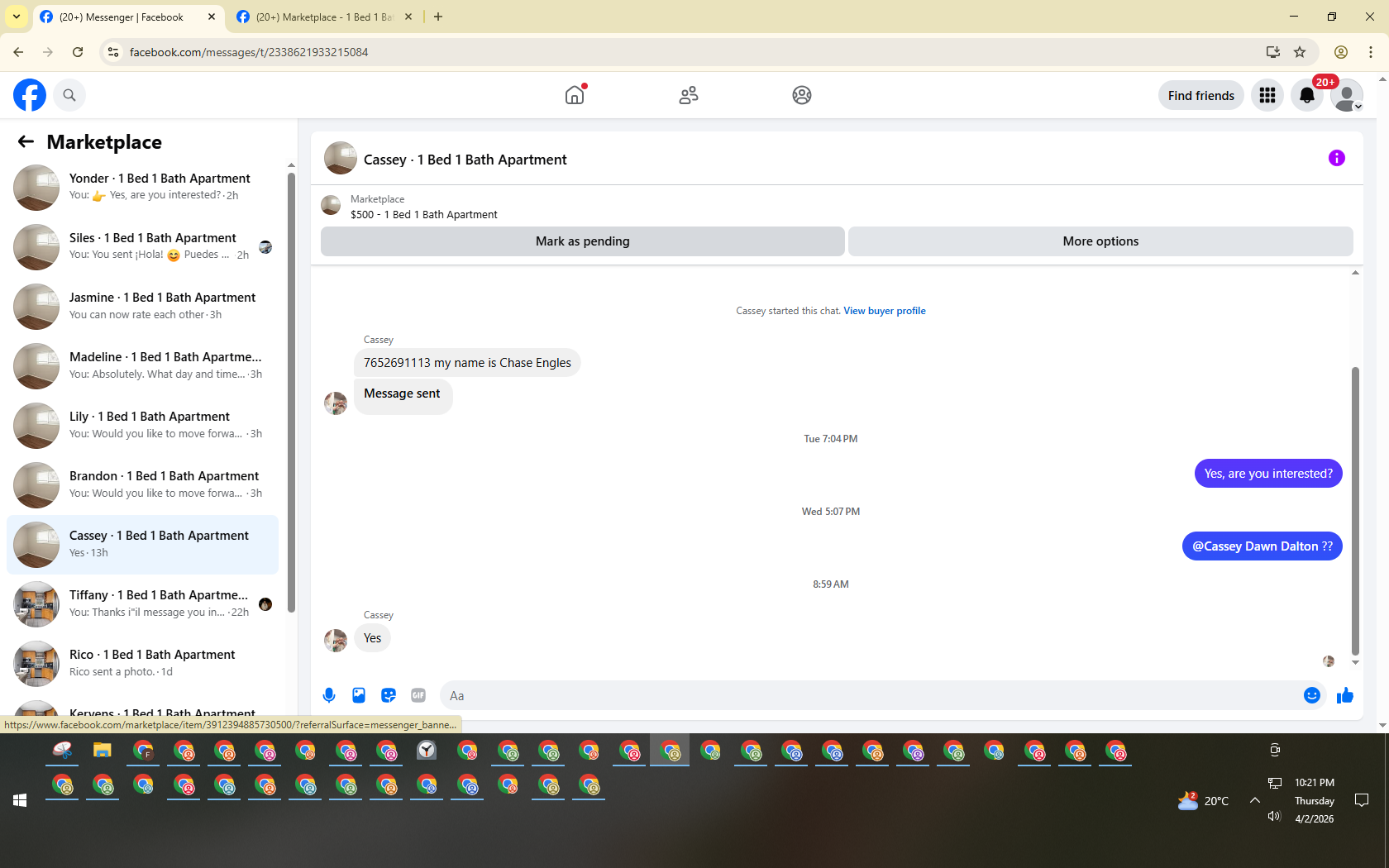
Task: Click the Cassey avatar in chat header
Action: click(341, 158)
